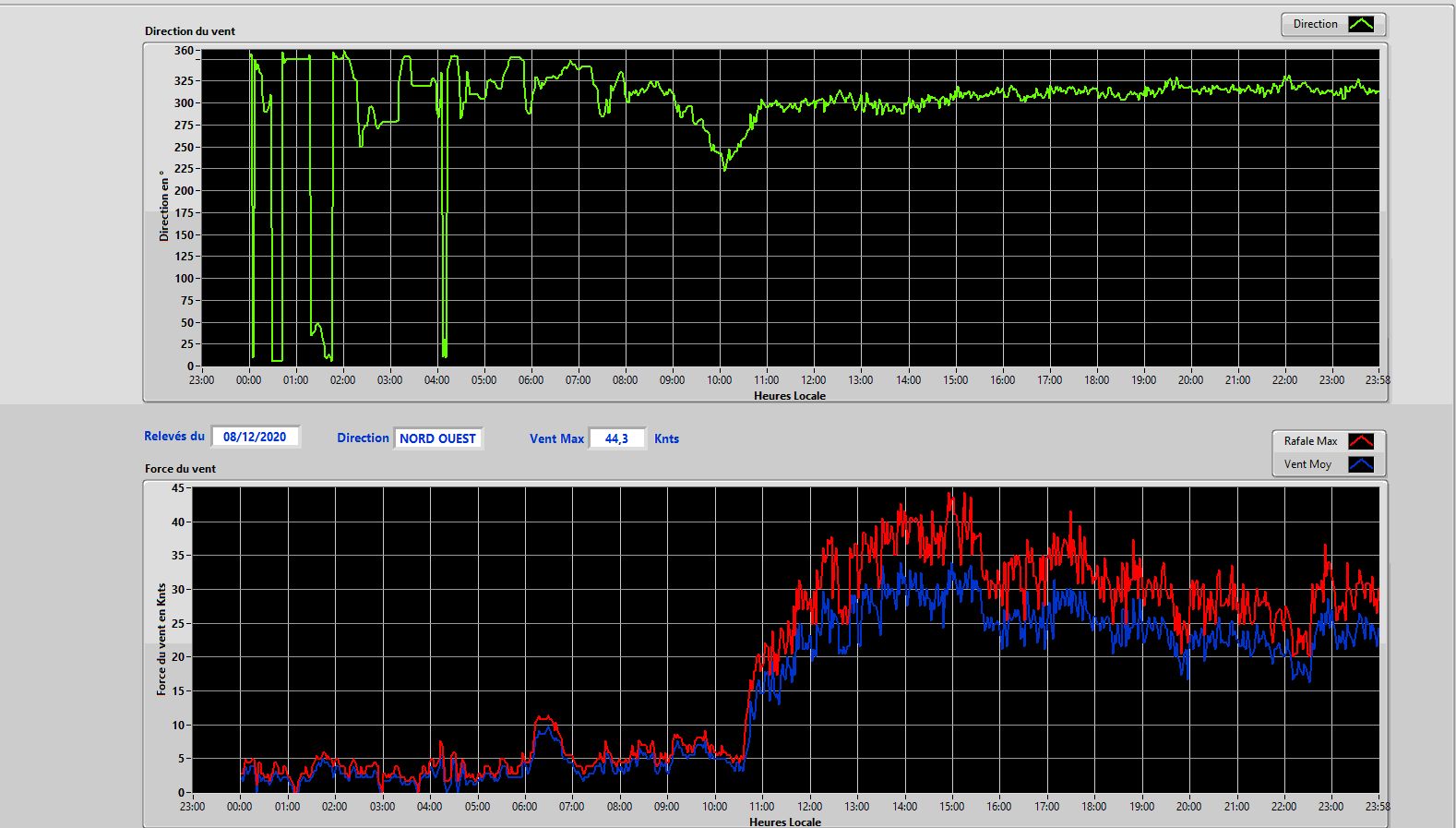
Task: Click the 35 tick on wind force y-axis
Action: point(178,556)
